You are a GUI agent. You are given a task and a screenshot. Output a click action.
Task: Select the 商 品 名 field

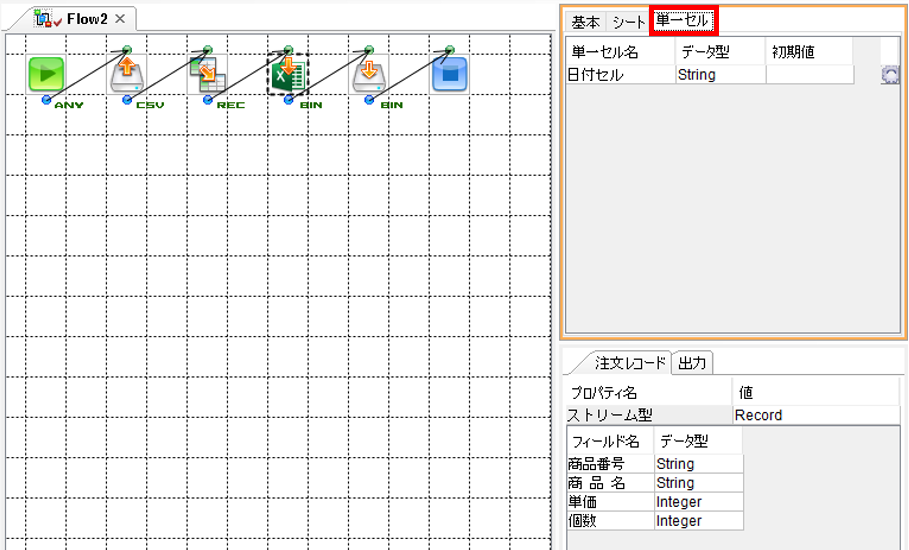pyautogui.click(x=610, y=483)
